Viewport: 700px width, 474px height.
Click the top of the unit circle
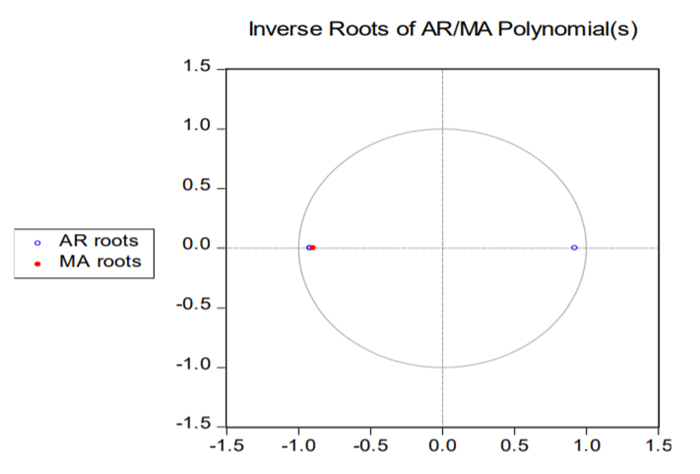coord(442,128)
